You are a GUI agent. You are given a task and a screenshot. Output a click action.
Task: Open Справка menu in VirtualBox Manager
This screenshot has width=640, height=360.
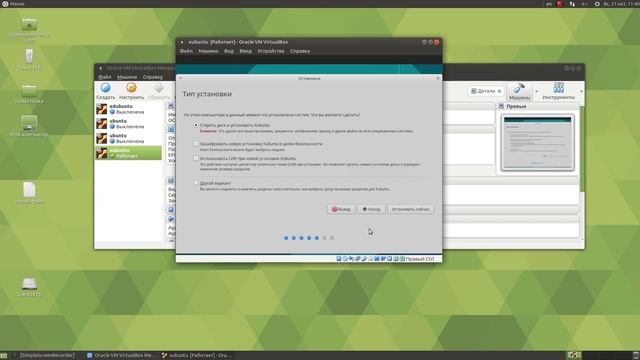[x=153, y=77]
